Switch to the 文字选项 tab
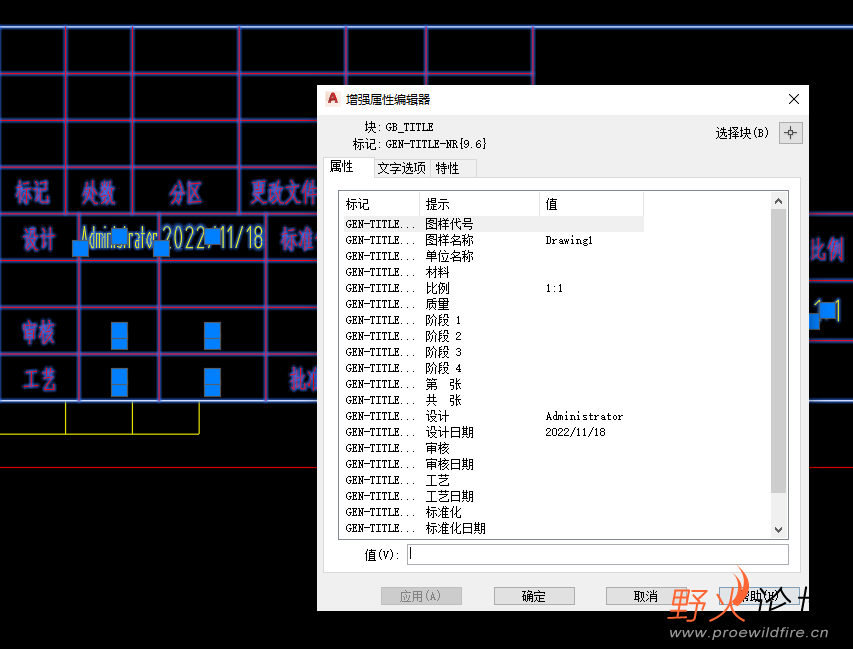The width and height of the screenshot is (853, 649). pos(402,168)
